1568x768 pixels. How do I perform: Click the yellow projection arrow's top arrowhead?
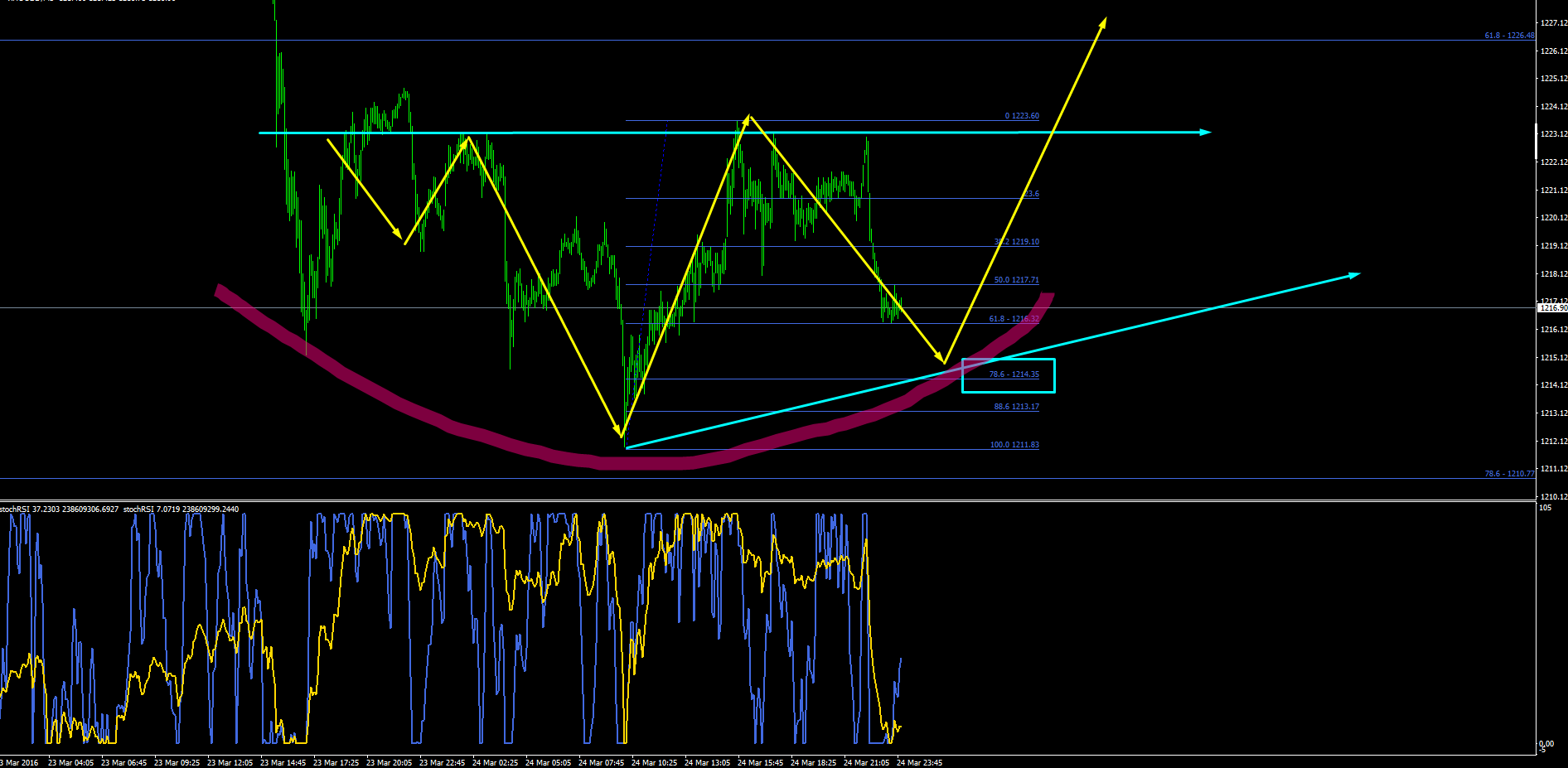coord(1102,23)
